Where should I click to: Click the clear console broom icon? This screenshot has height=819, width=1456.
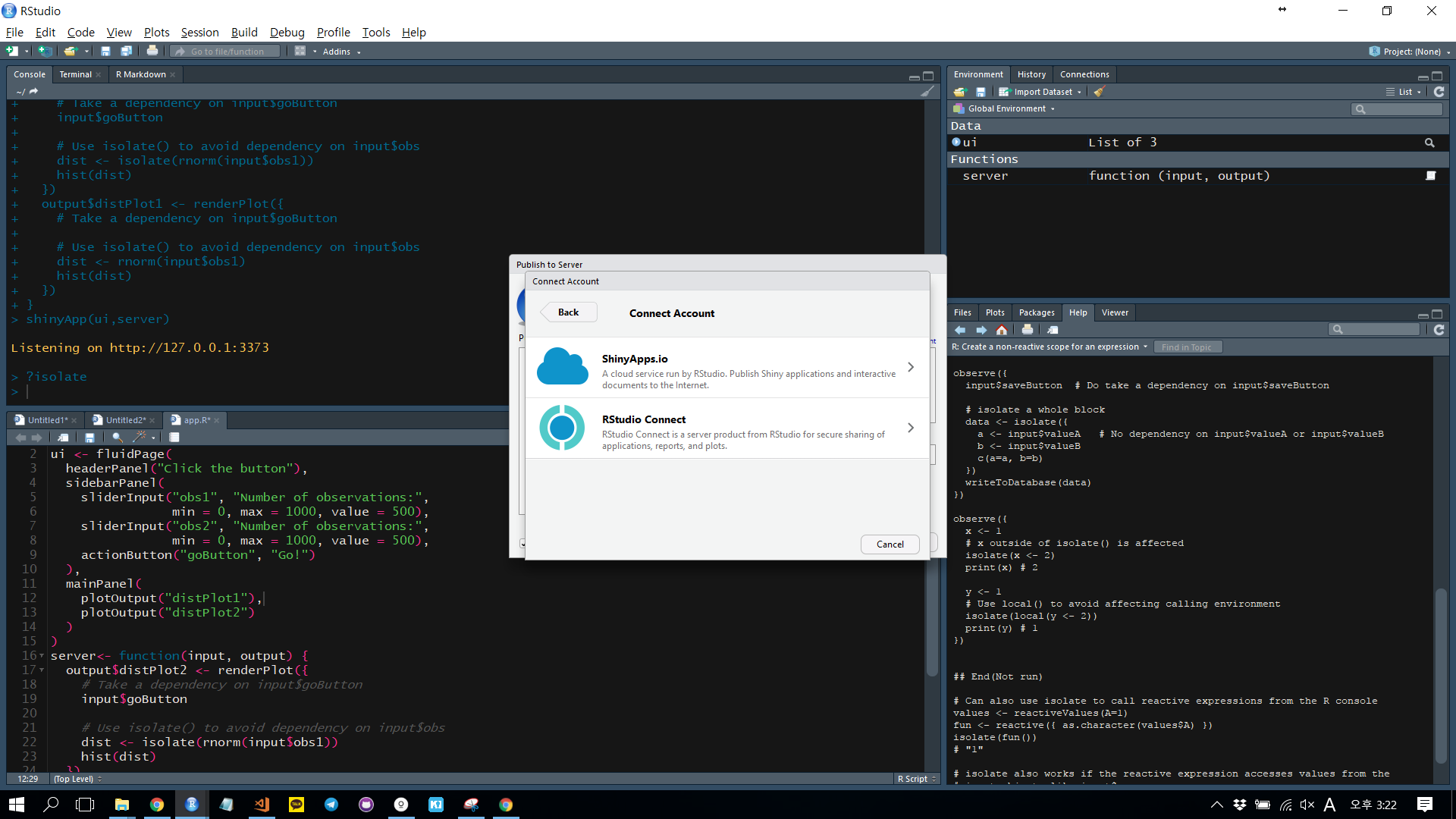click(x=927, y=92)
